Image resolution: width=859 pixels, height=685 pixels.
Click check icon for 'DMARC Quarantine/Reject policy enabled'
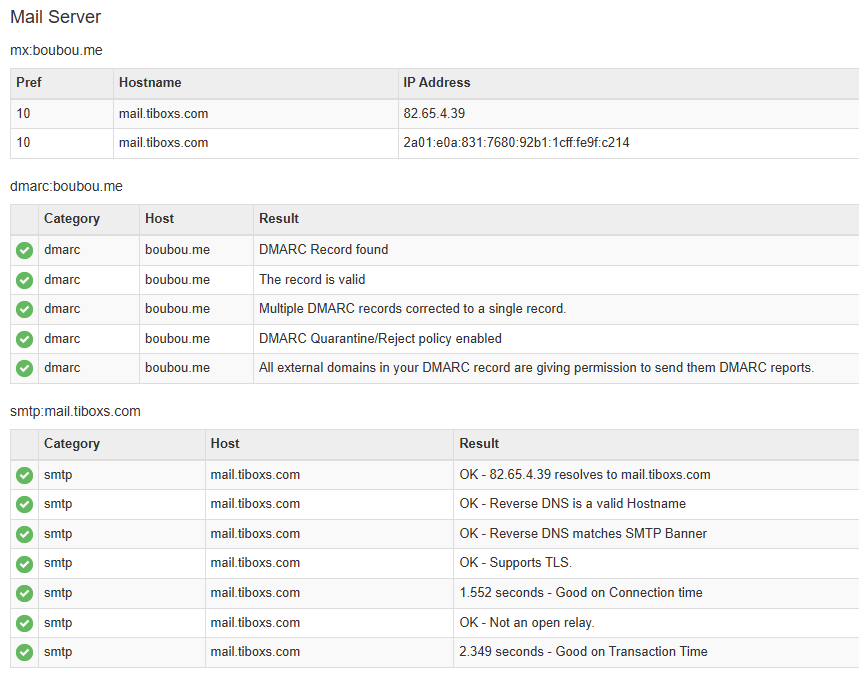[25, 339]
